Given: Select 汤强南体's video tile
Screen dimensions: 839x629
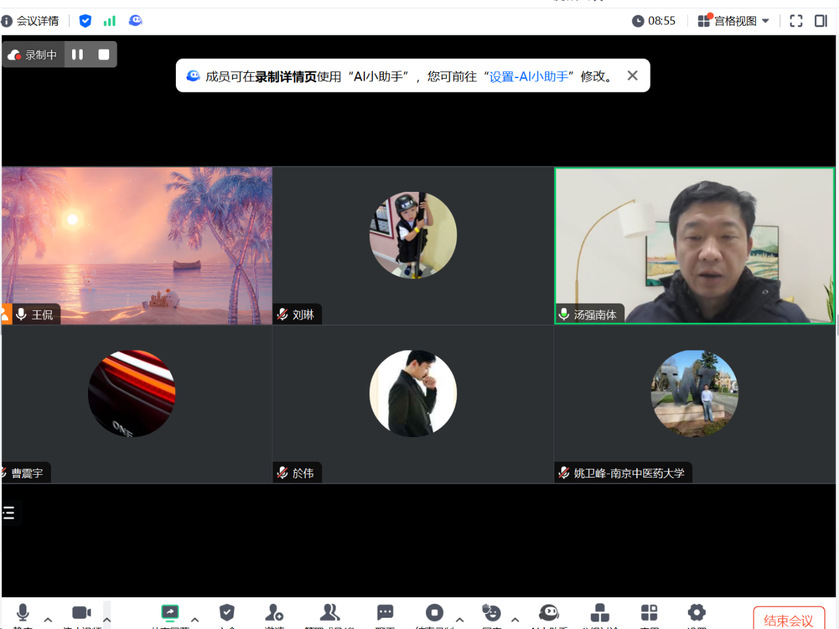Looking at the screenshot, I should (694, 245).
